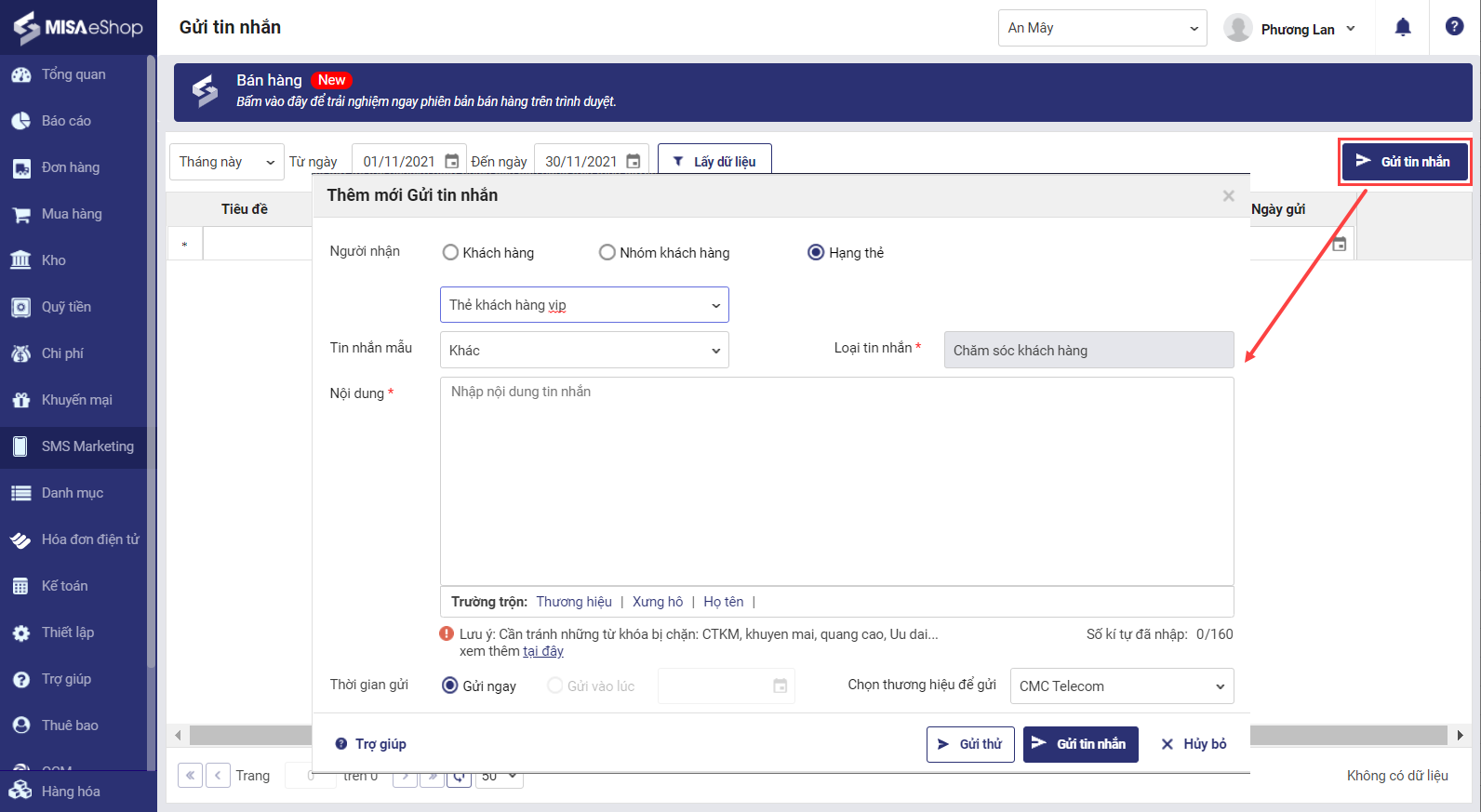Insert the Thương hiệu merge field

[574, 602]
